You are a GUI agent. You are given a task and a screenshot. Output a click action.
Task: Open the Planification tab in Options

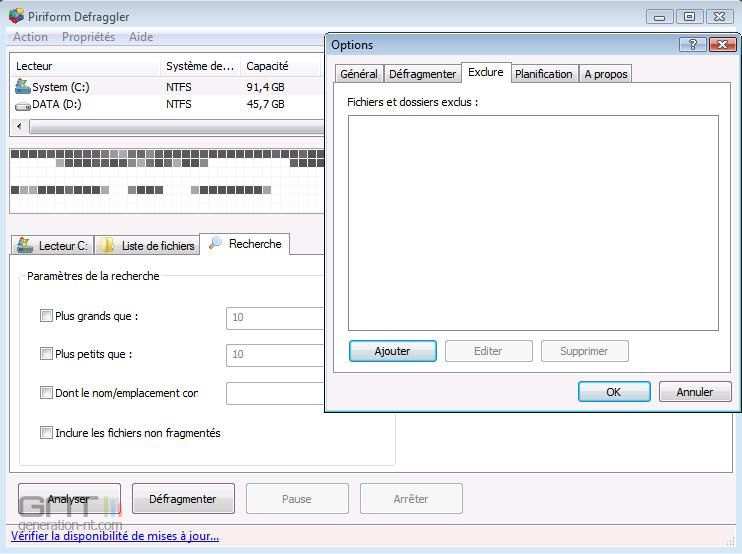click(x=544, y=74)
